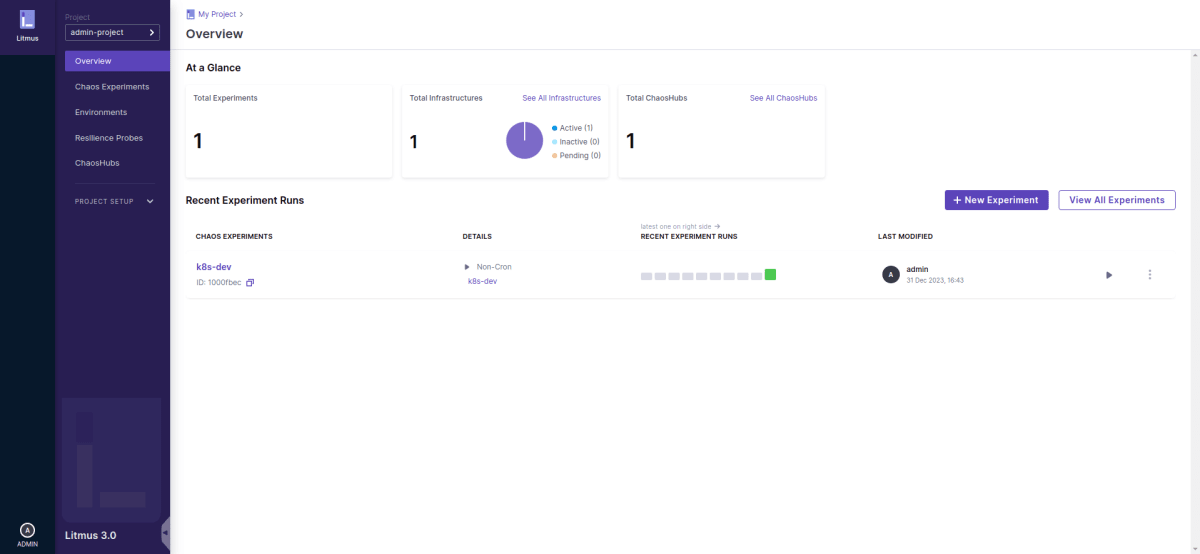Follow the See All ChaosHubs link

click(783, 98)
